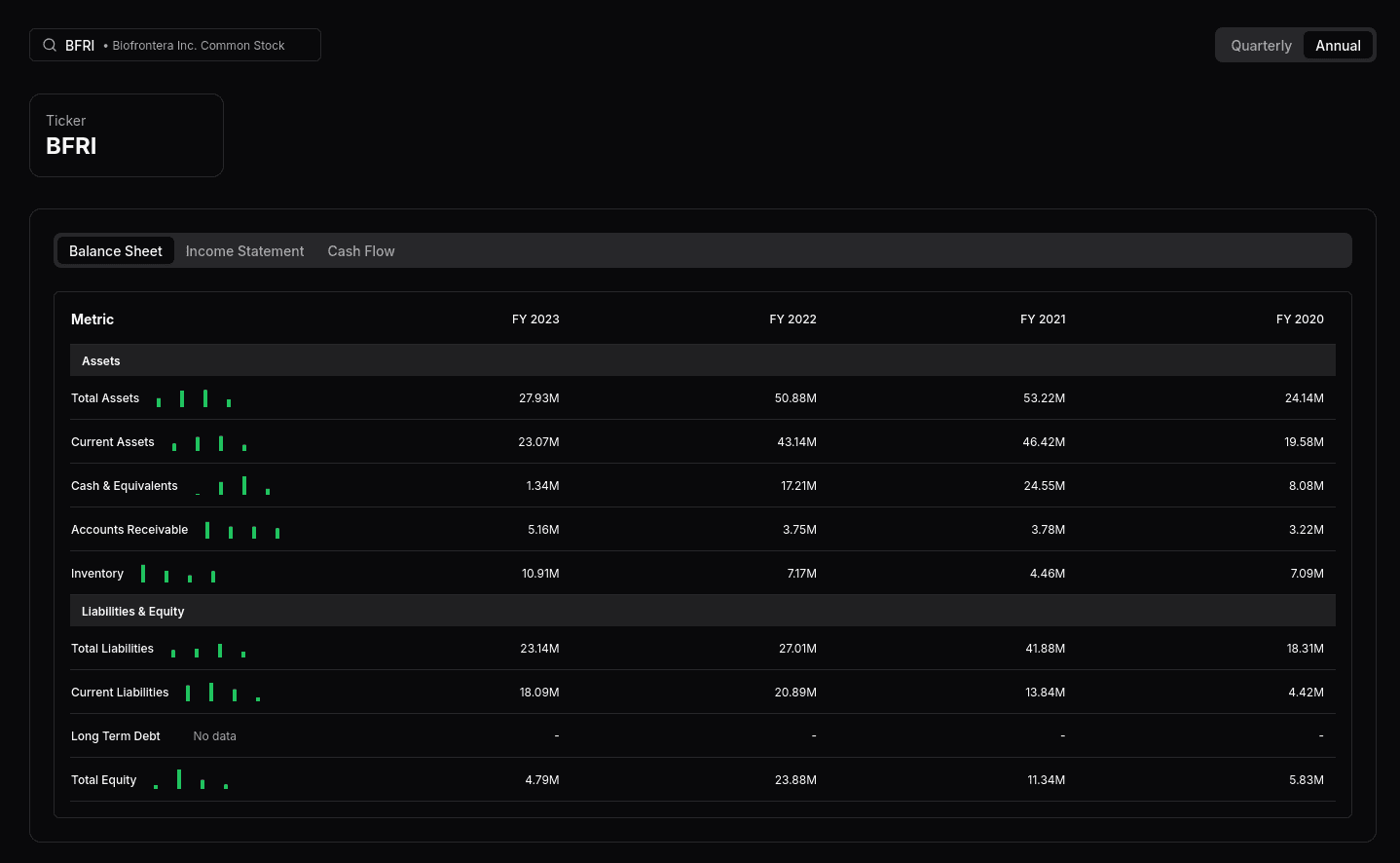
Task: Click the Current Liabilities sparkline chart
Action: 223,693
